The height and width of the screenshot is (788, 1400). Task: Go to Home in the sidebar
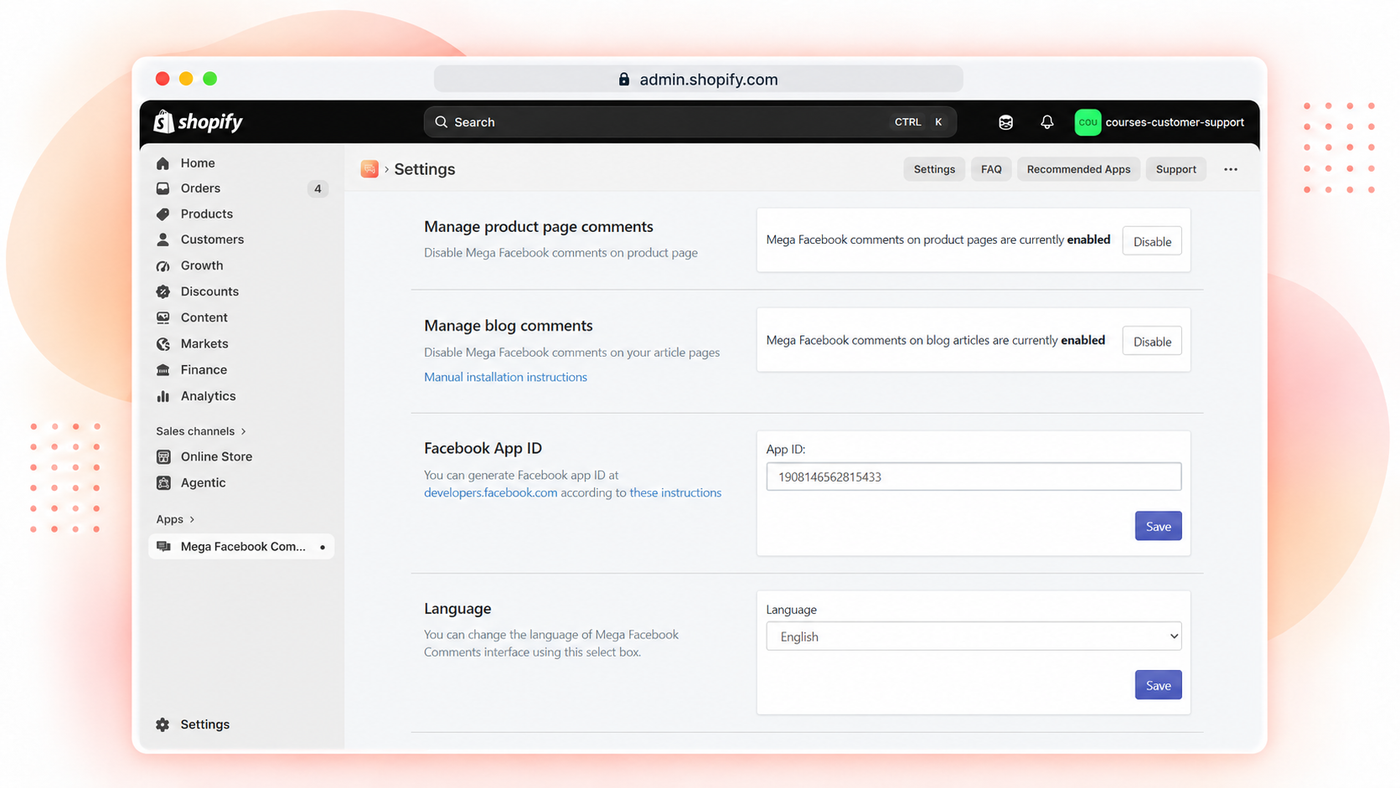[x=198, y=163]
